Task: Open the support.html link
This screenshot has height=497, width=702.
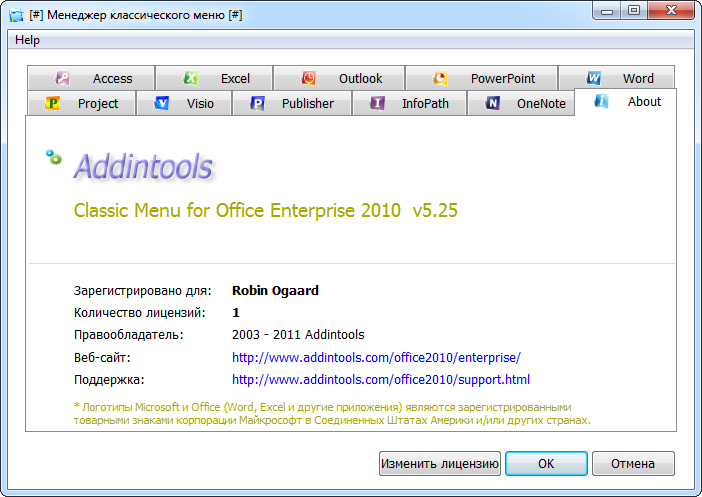Action: pyautogui.click(x=381, y=380)
